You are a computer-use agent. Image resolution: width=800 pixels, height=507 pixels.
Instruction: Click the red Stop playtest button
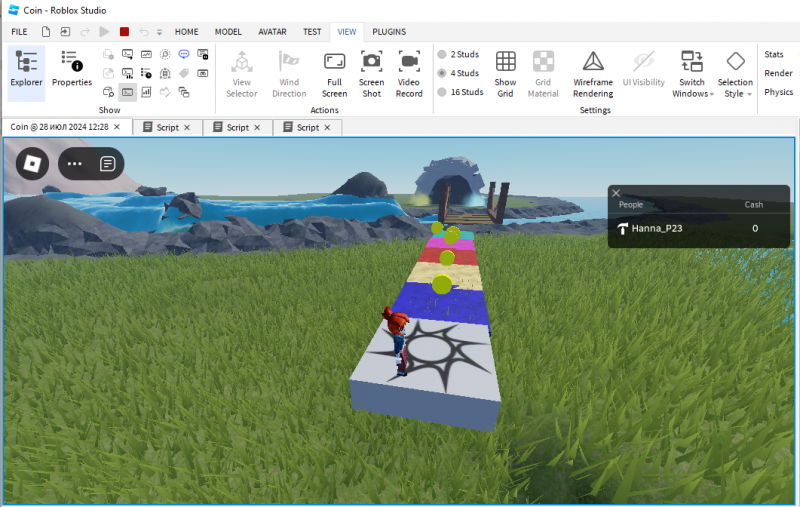click(124, 32)
